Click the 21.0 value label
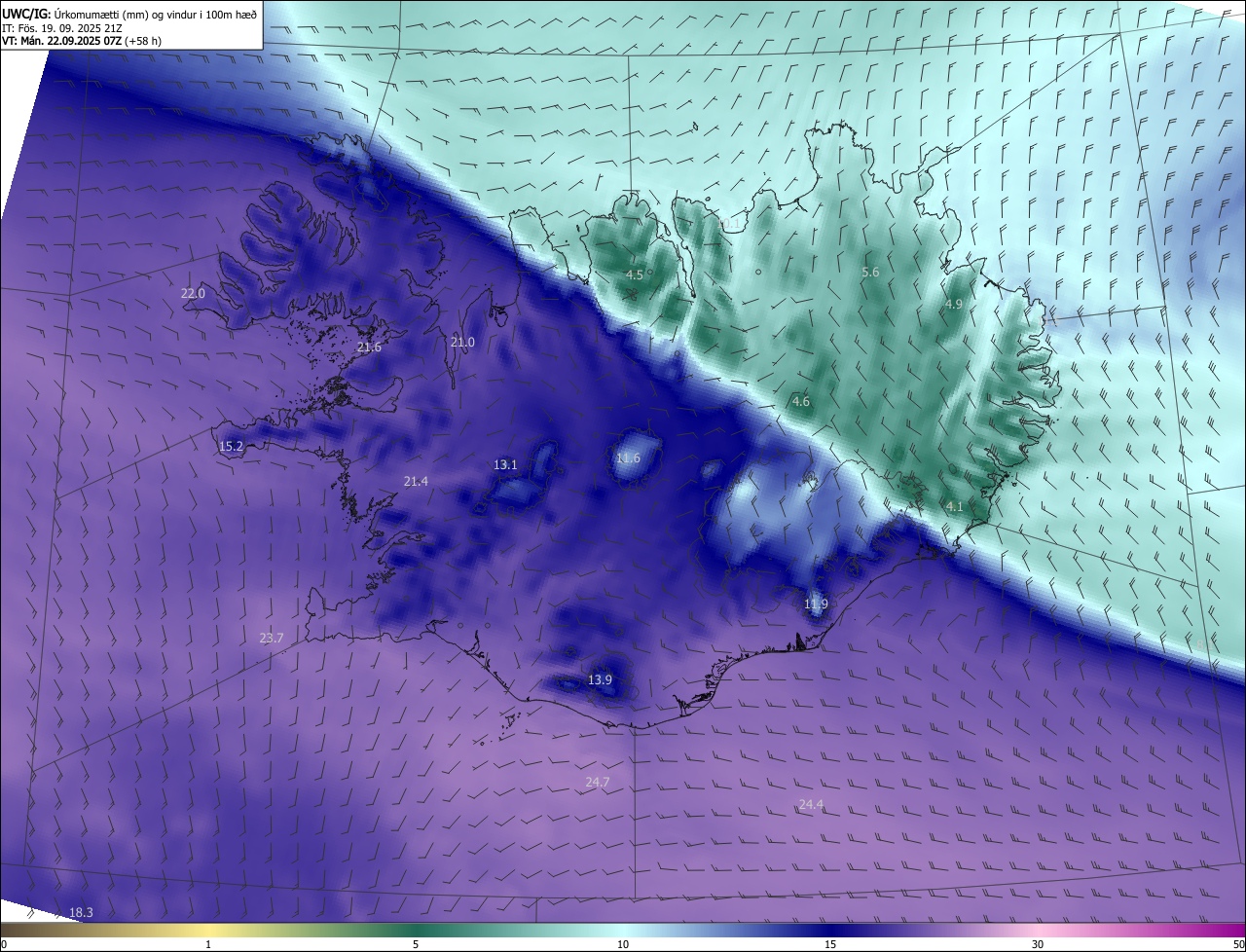This screenshot has height=952, width=1246. coord(462,343)
